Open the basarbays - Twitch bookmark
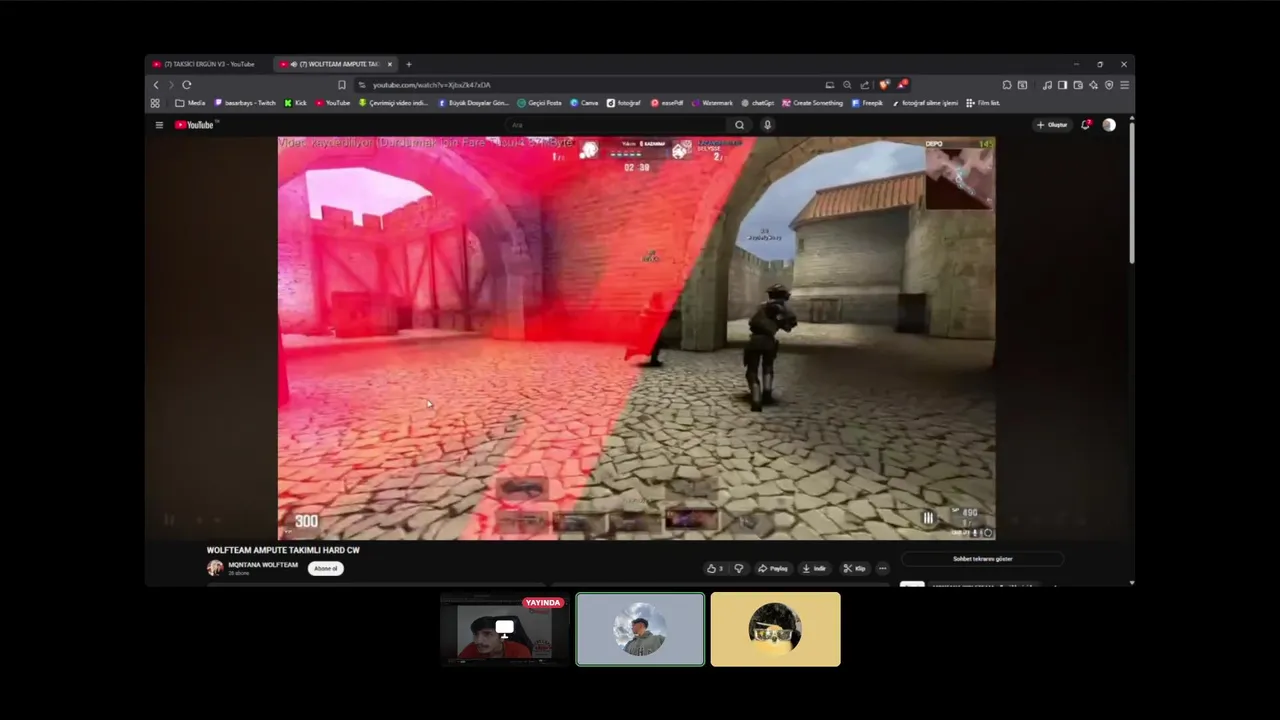Viewport: 1280px width, 720px height. pos(245,103)
